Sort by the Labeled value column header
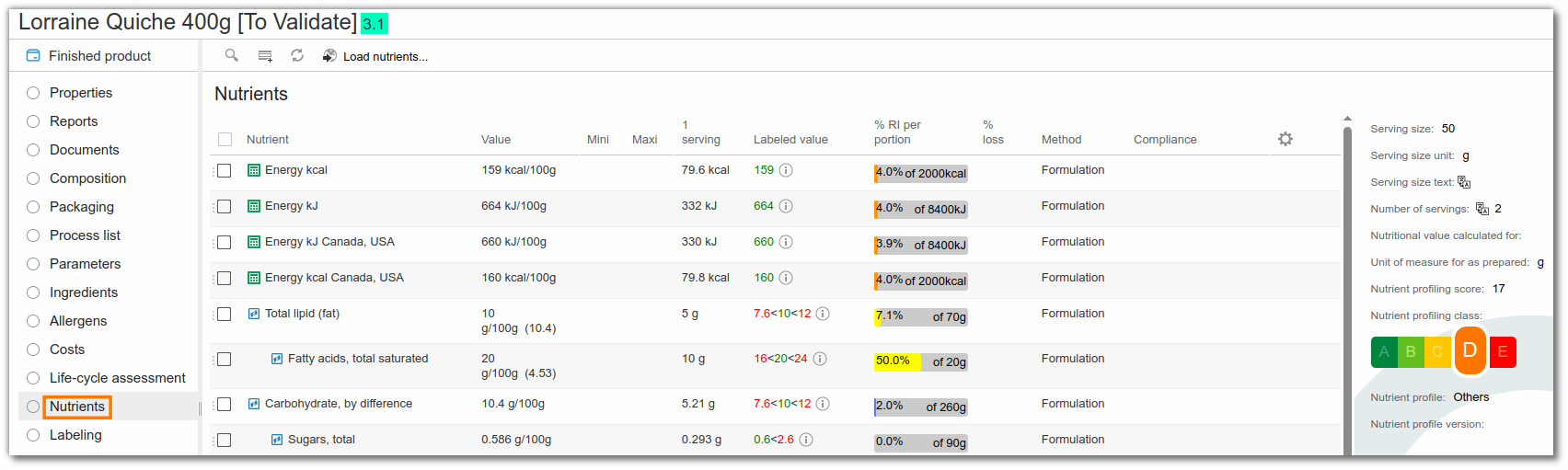 [x=790, y=140]
